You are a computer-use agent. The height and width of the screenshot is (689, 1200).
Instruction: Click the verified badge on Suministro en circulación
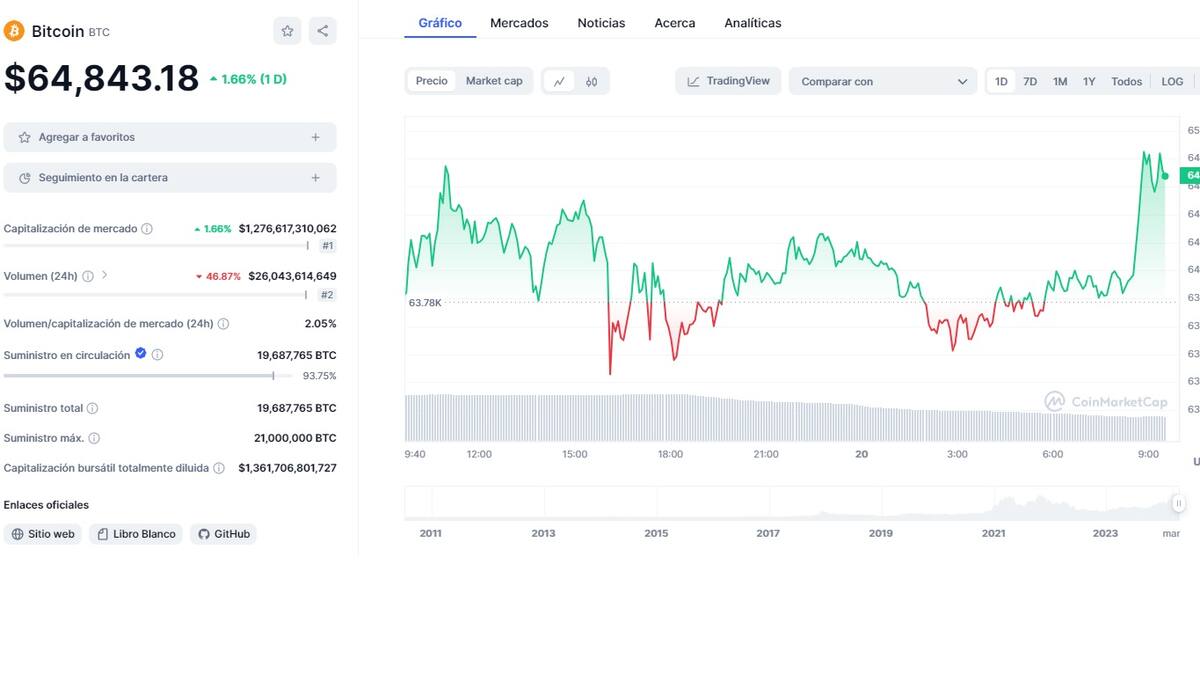[x=140, y=353]
